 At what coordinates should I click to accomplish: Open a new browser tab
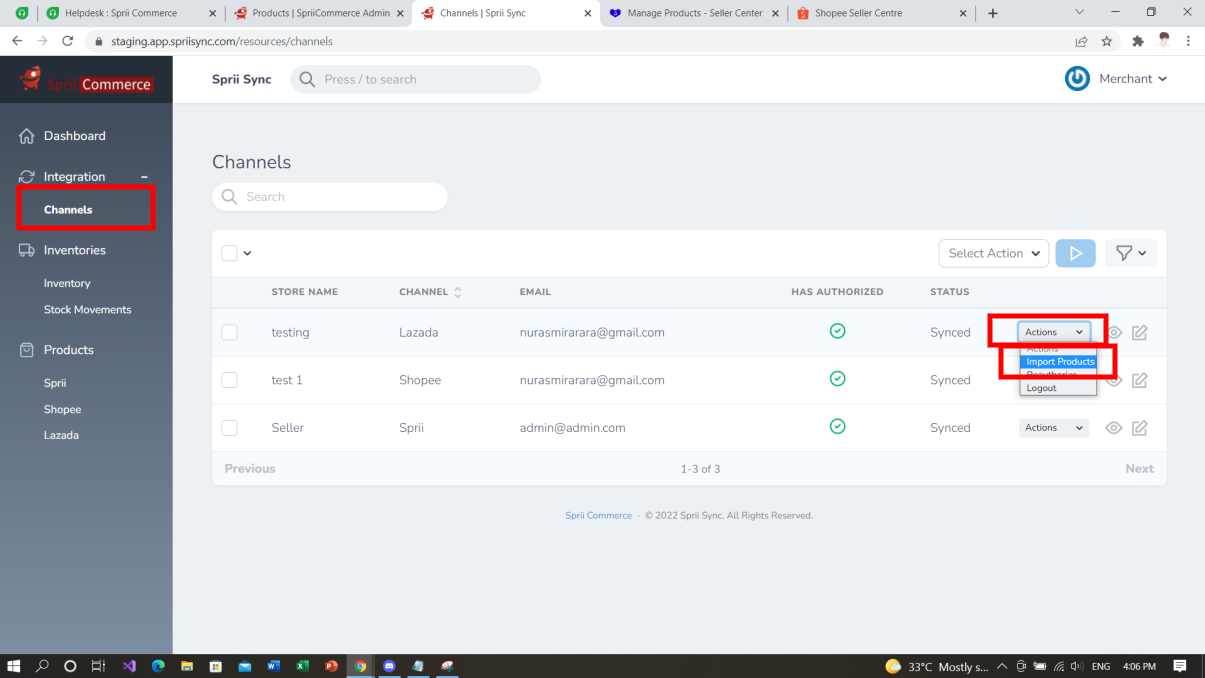[993, 13]
